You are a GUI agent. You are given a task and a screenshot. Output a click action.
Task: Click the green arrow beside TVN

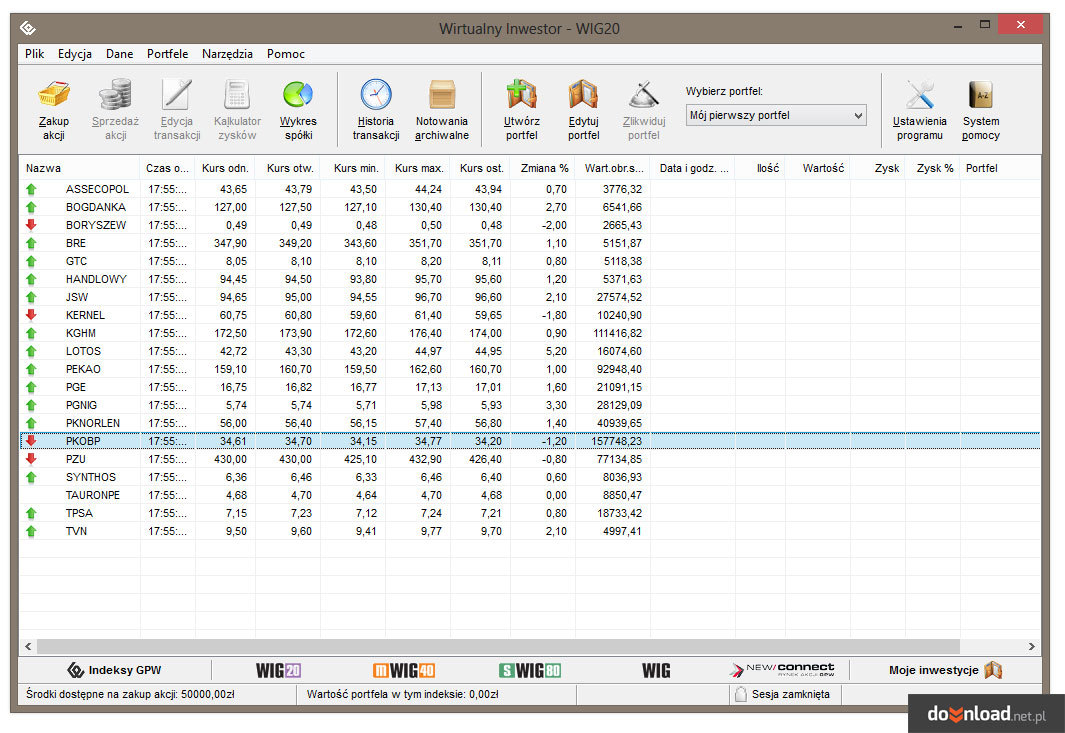click(31, 531)
